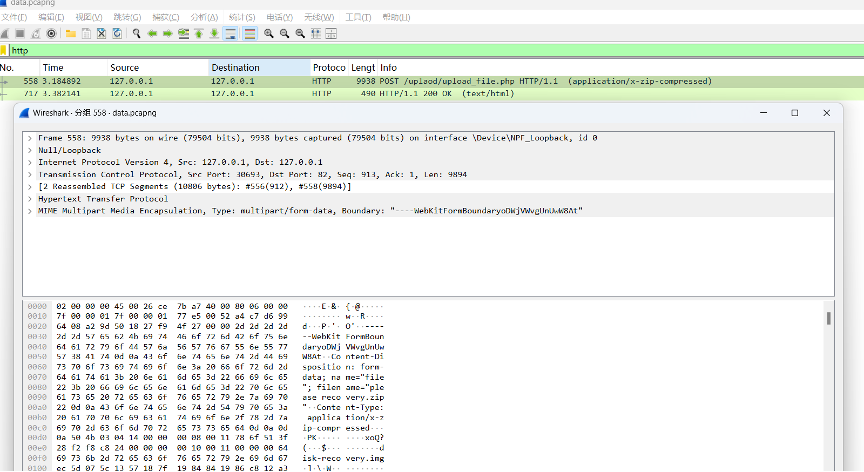Sort by the Length column header
The image size is (864, 472).
[x=363, y=68]
